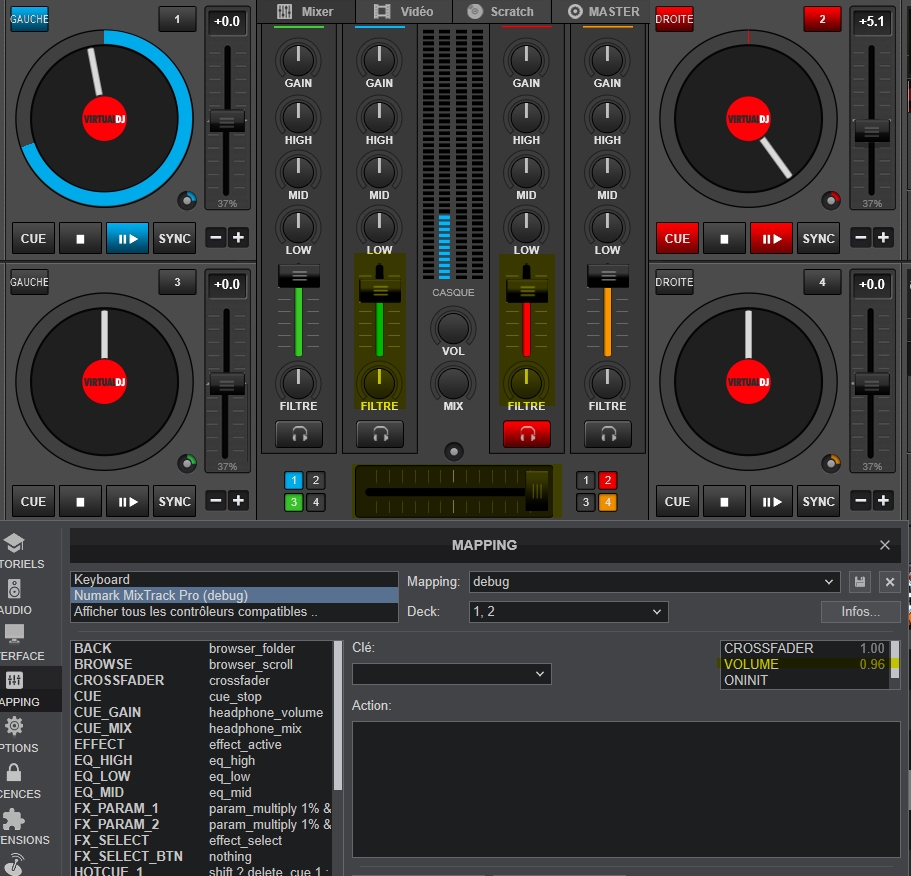The image size is (911, 876).
Task: Click the play/pause icon on deck 3
Action: click(127, 501)
